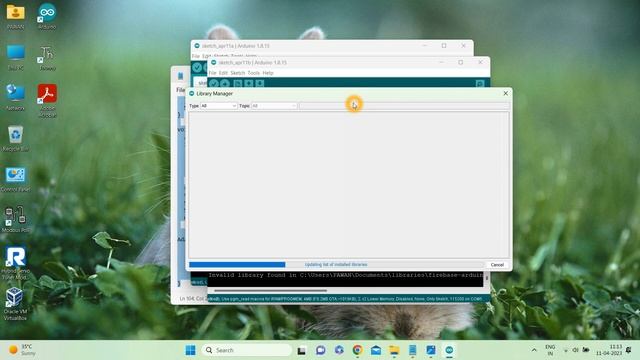The width and height of the screenshot is (640, 360).
Task: Close the Library Manager dialog
Action: pyautogui.click(x=505, y=93)
